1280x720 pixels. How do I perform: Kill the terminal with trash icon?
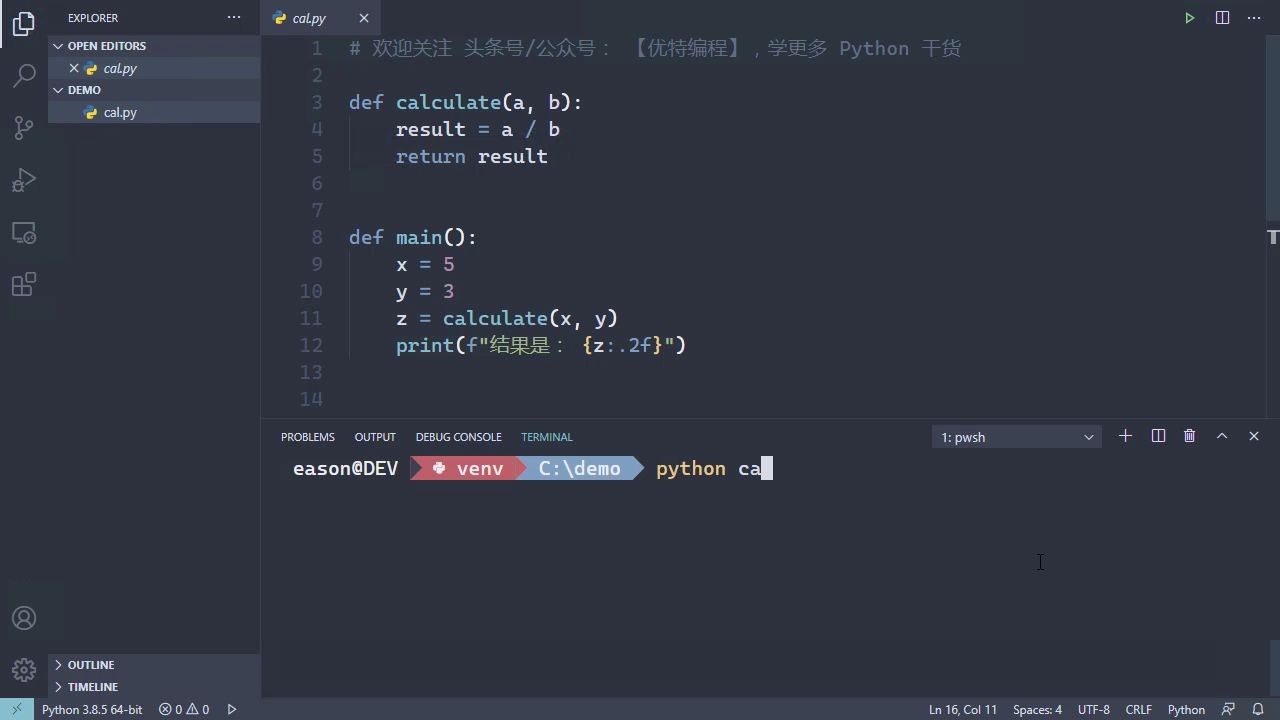click(x=1189, y=436)
